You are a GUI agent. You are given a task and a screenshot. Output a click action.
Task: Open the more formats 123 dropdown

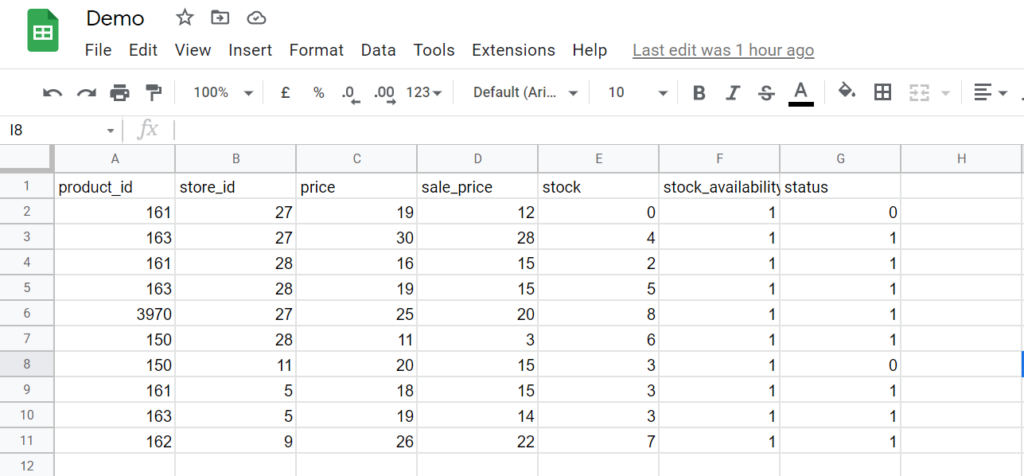pos(424,93)
